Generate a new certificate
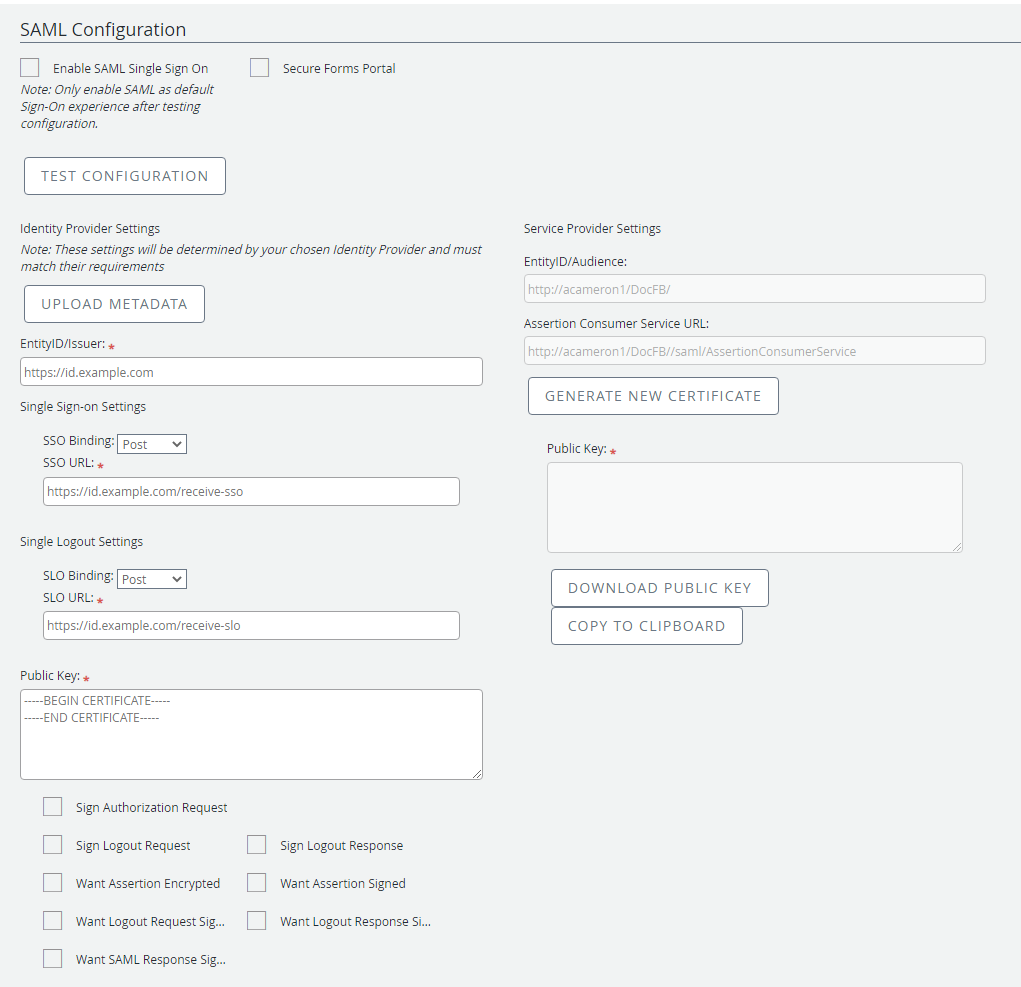Screen dimensions: 1021x987 pos(653,396)
